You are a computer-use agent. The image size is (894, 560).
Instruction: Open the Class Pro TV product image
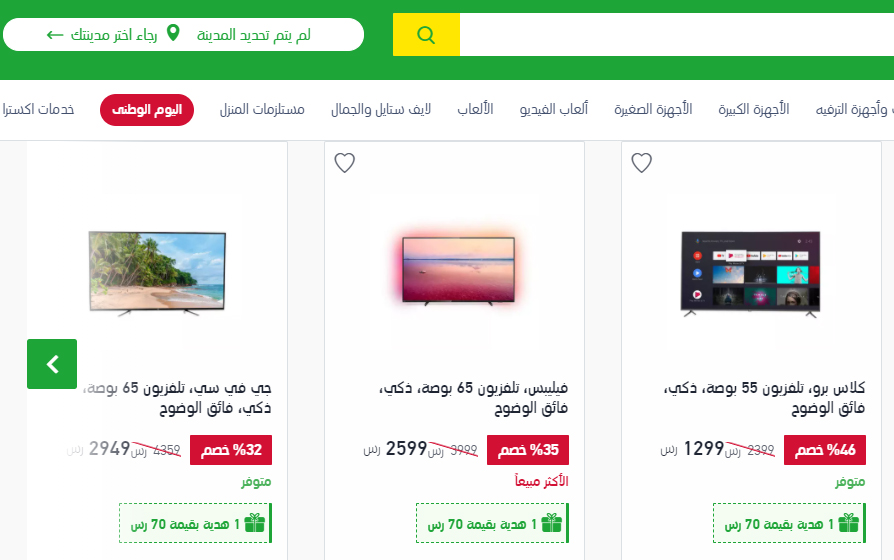point(751,273)
